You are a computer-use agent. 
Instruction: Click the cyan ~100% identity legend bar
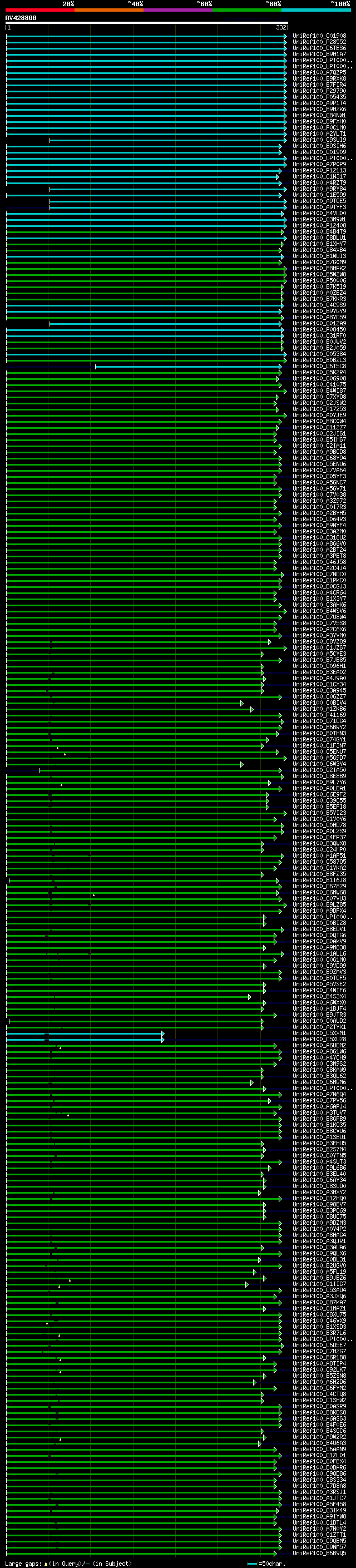coord(317,10)
